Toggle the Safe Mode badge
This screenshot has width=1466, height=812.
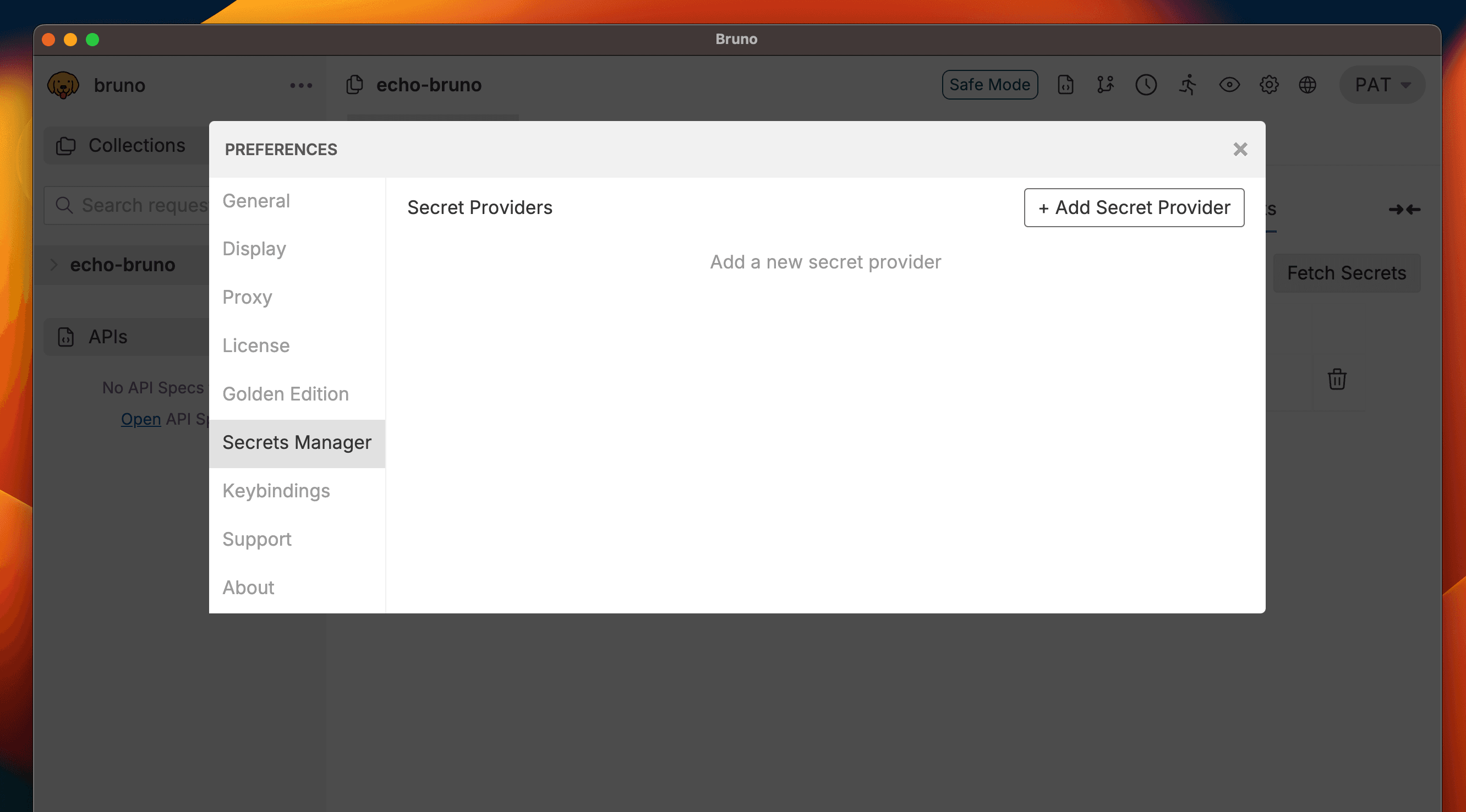coord(989,85)
